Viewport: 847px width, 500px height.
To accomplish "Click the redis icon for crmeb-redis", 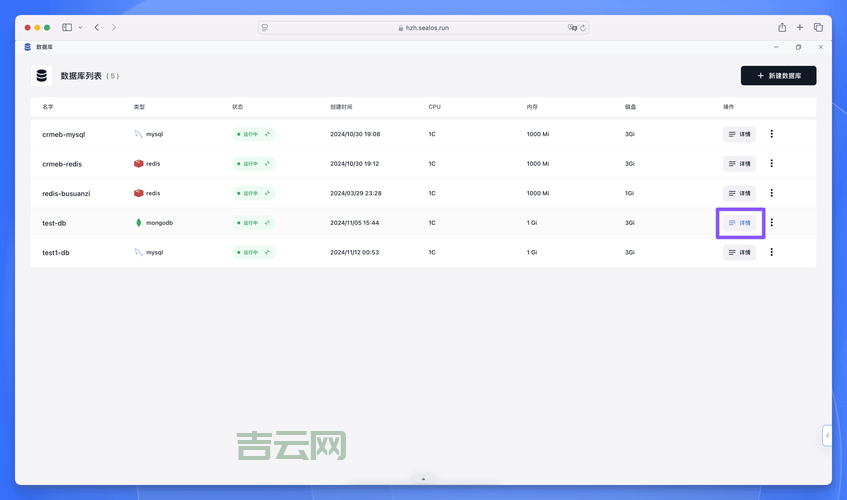I will 139,163.
